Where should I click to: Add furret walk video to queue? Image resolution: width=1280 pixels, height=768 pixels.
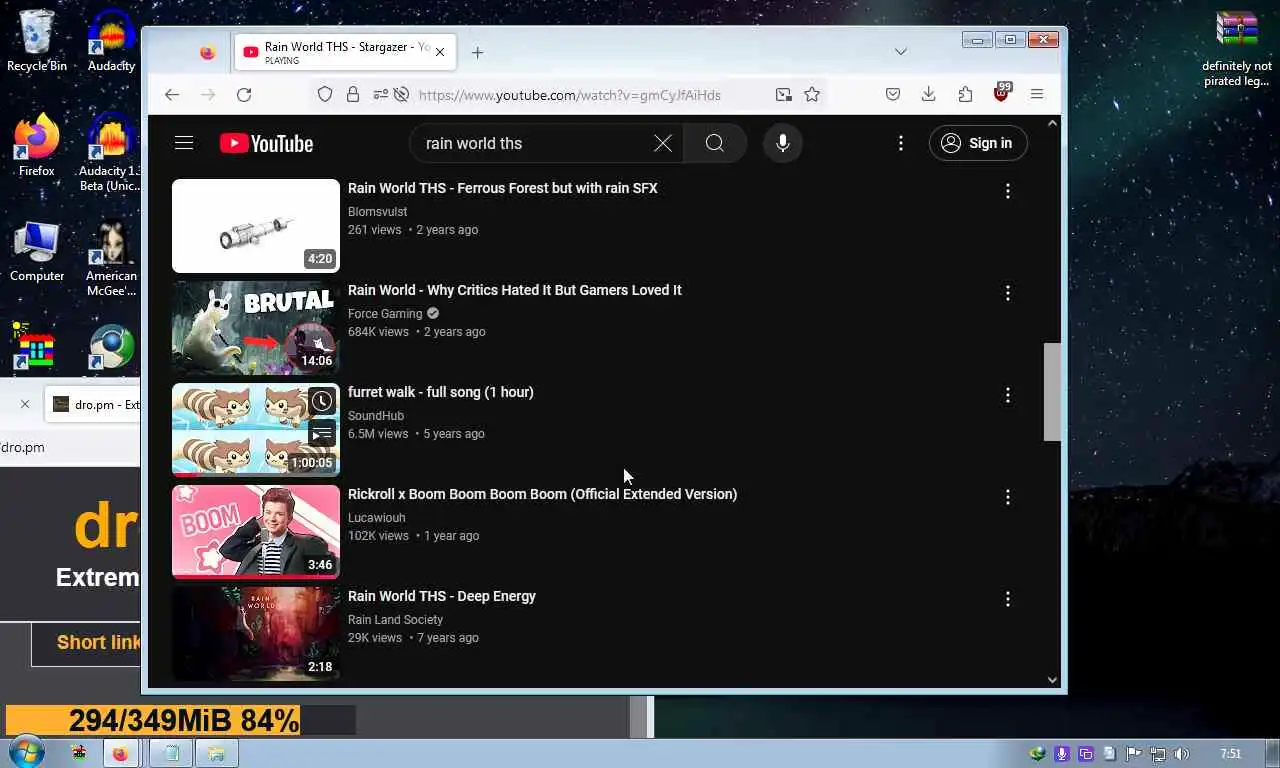pos(322,434)
